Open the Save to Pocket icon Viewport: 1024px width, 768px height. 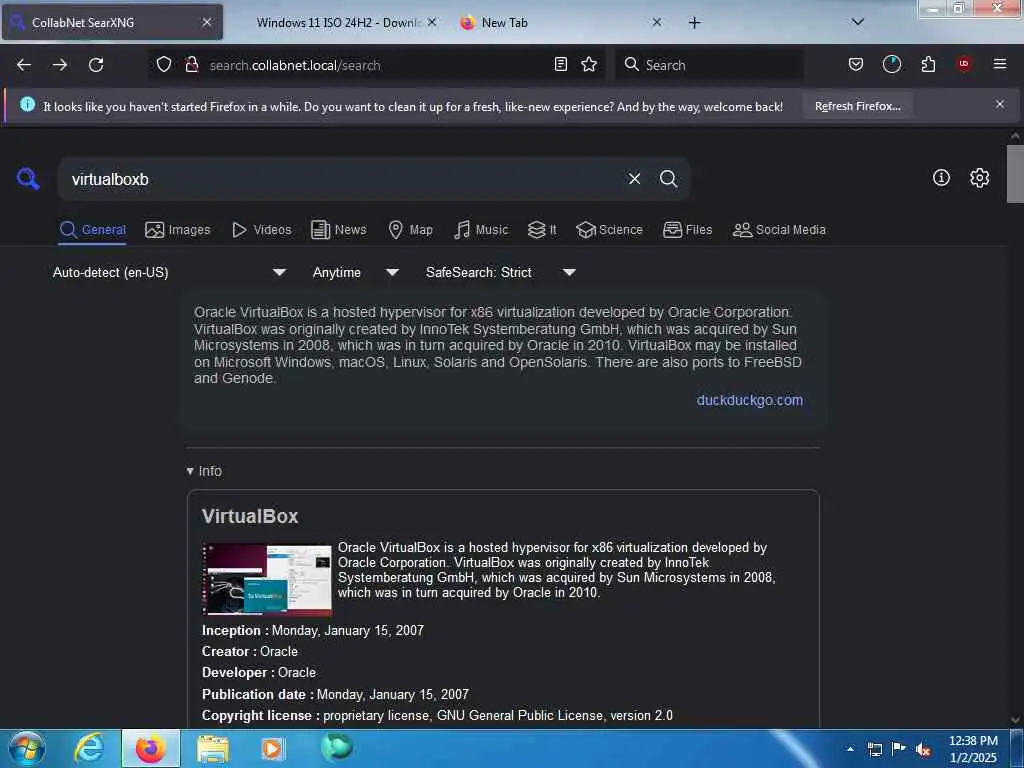point(856,64)
